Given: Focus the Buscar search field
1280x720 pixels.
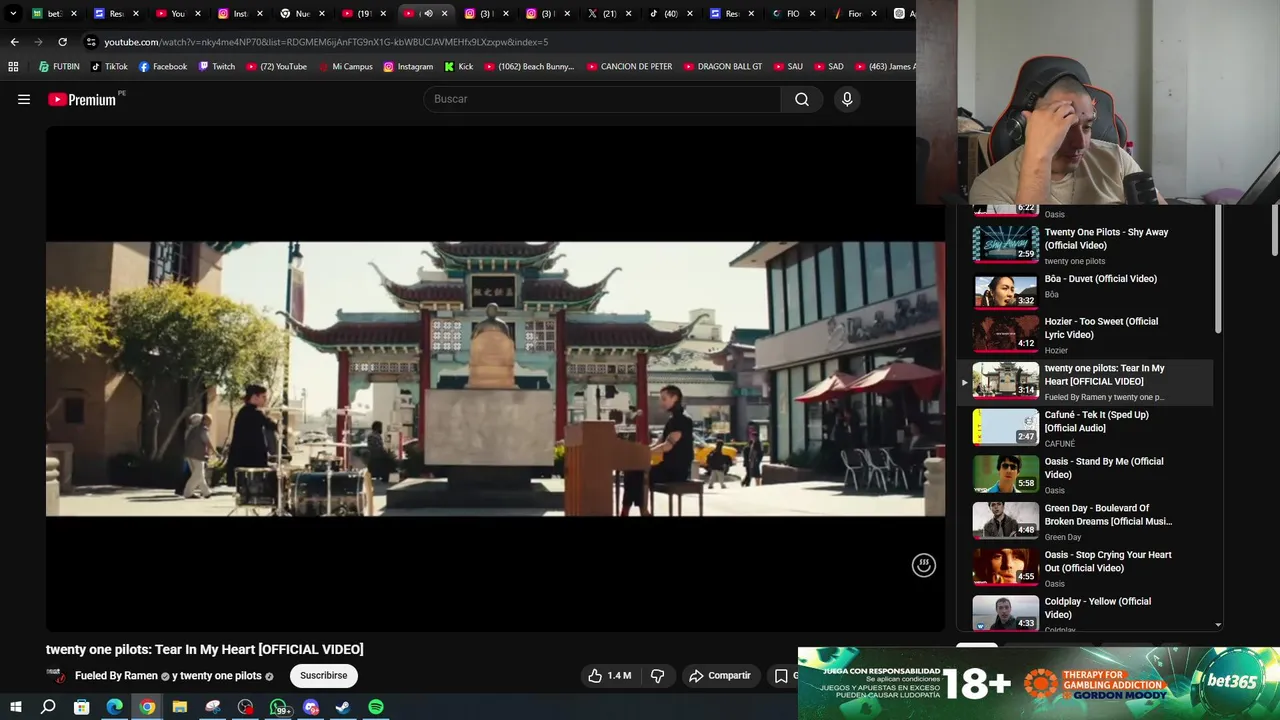Looking at the screenshot, I should pyautogui.click(x=602, y=99).
